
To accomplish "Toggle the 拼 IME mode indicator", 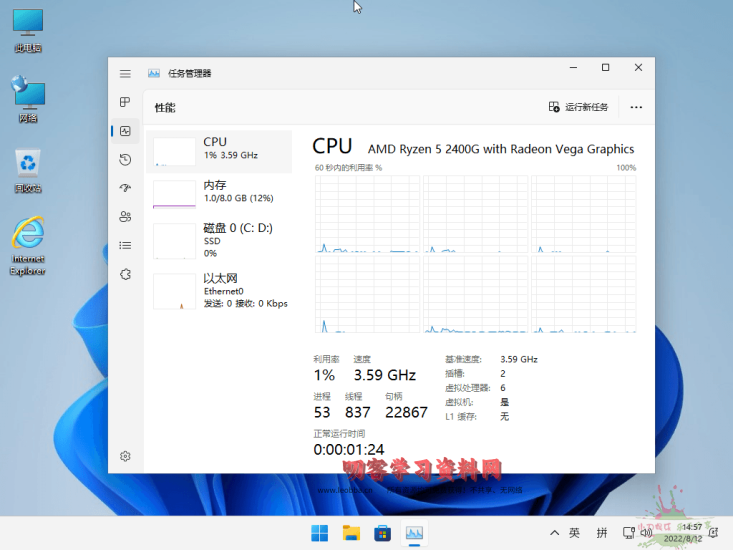I will point(602,533).
